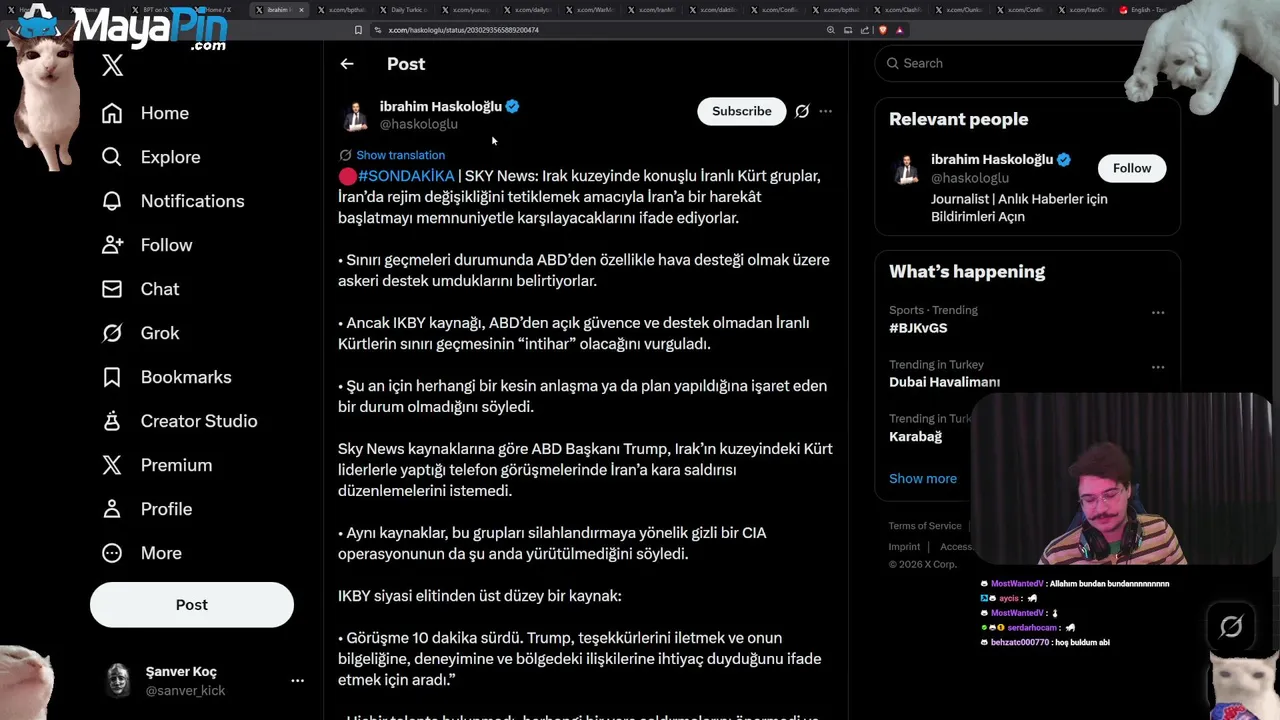Open the Imprint footer link
Screen dimensions: 1280x720
pos(904,547)
